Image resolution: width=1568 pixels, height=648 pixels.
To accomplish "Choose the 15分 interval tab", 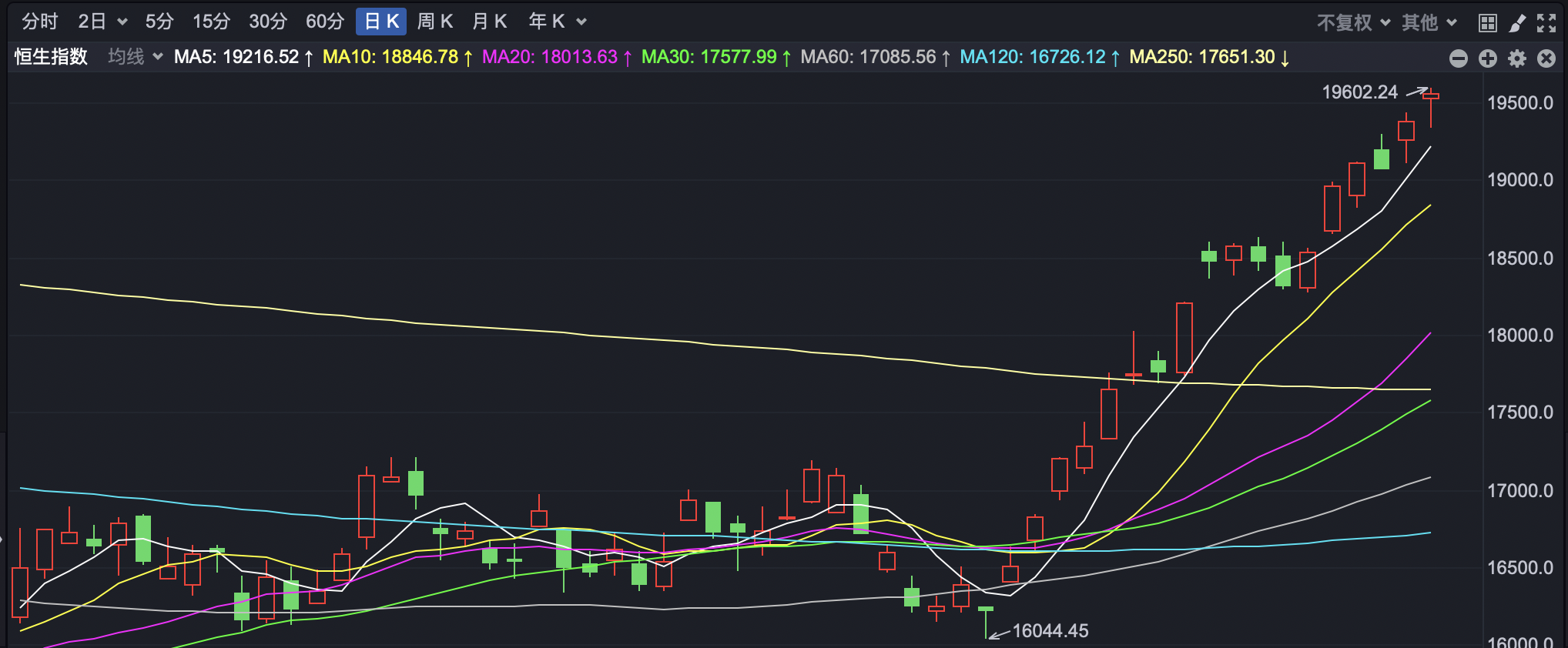I will click(x=211, y=22).
